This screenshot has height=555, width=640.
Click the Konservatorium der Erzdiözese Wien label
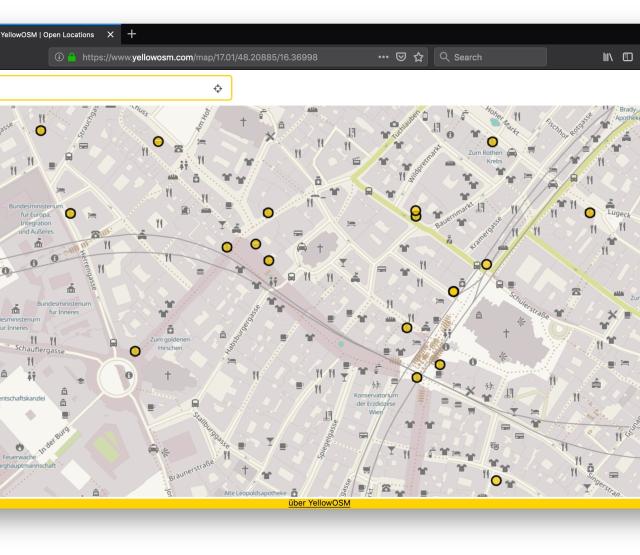[x=376, y=404]
